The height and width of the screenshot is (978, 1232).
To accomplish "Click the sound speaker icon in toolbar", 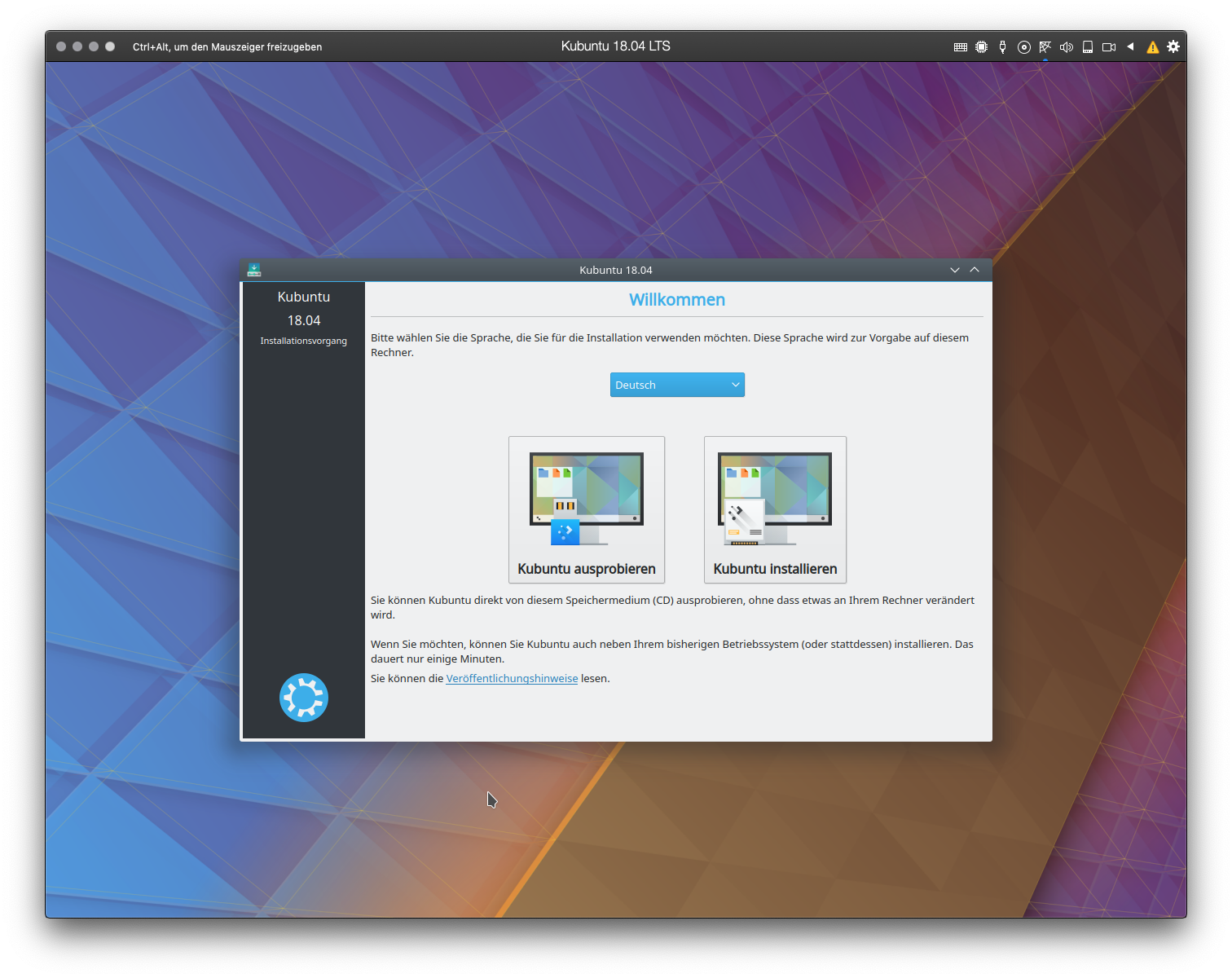I will pyautogui.click(x=1067, y=47).
